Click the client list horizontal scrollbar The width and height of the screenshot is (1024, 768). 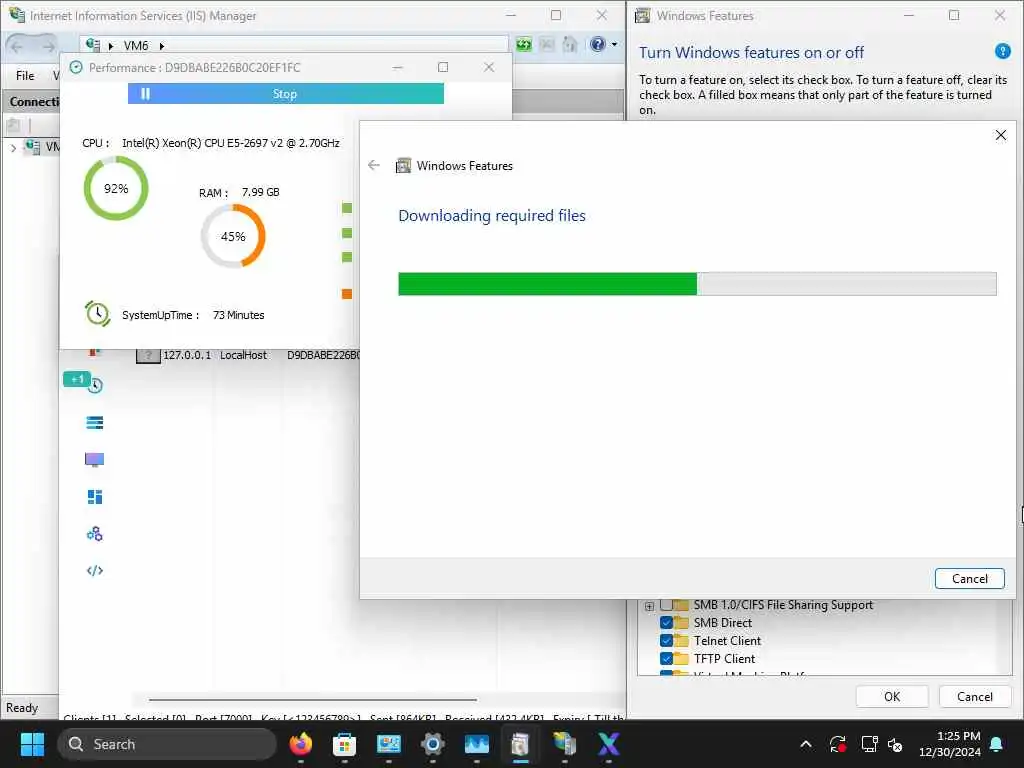tap(312, 699)
